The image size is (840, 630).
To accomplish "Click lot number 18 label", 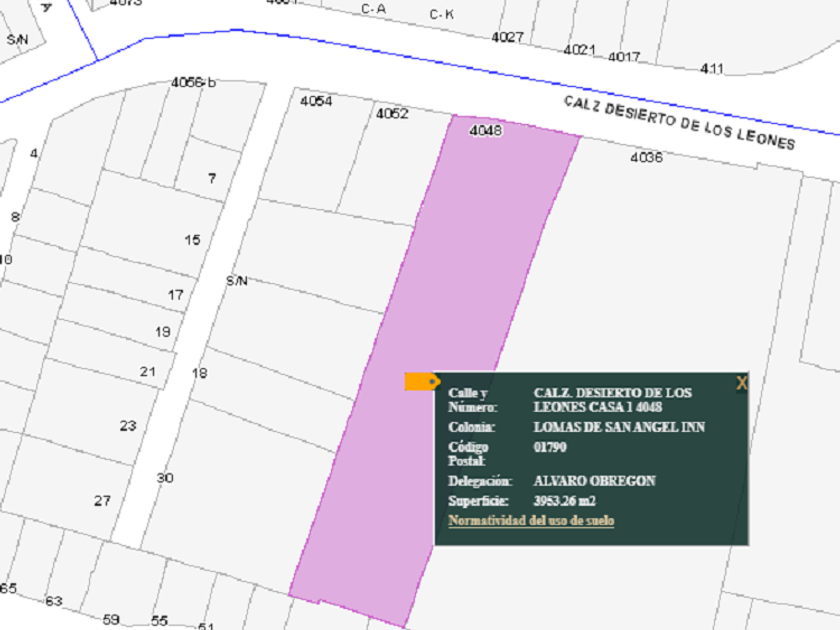I will [199, 373].
